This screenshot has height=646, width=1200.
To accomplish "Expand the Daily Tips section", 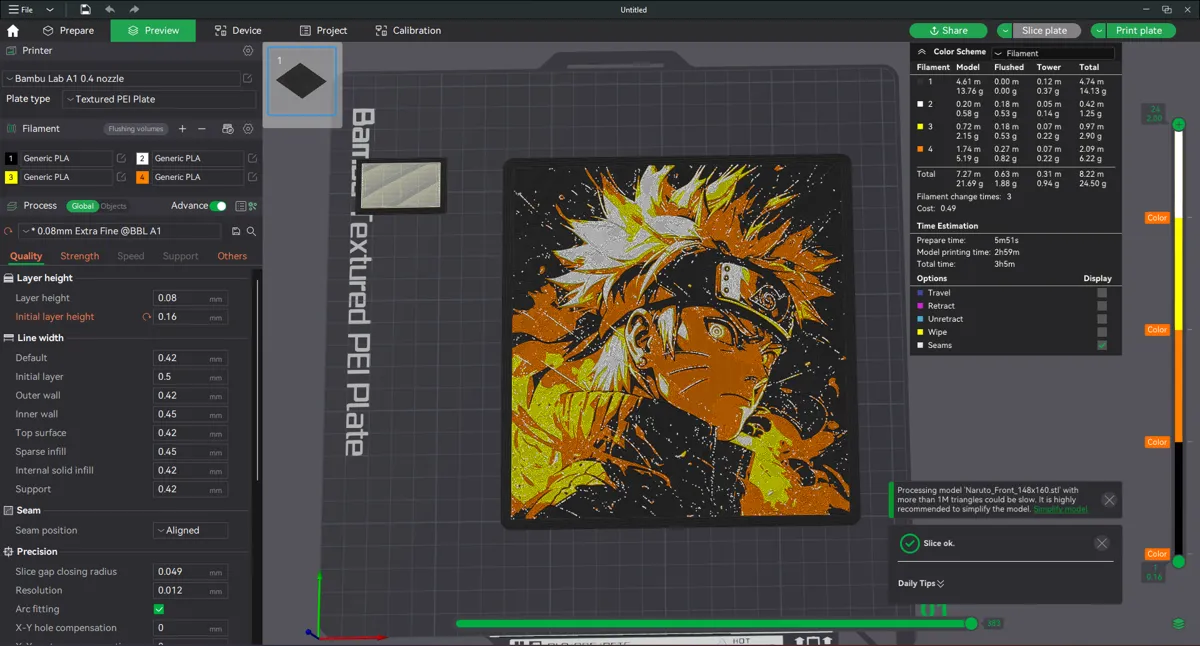I will 921,584.
